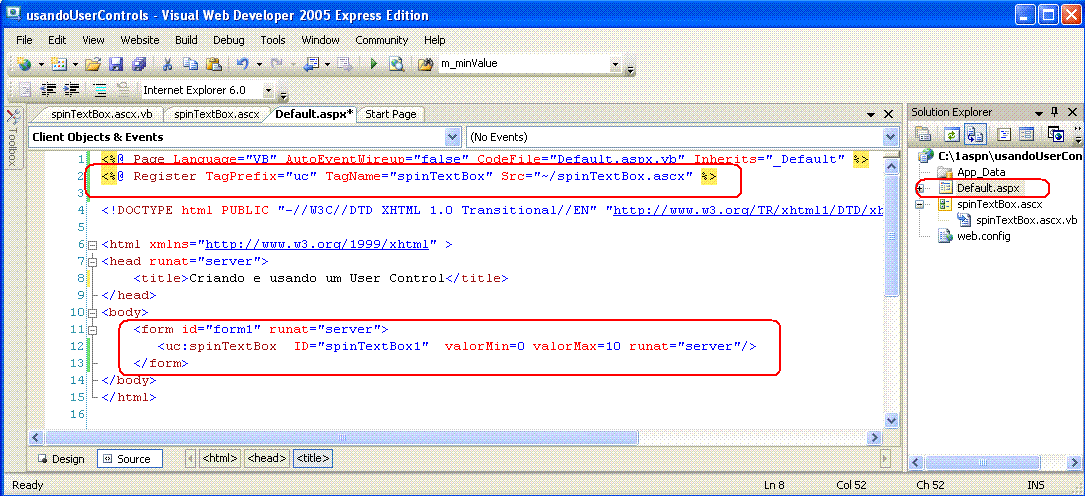Screen dimensions: 1085x496
Task: Click the Cut scissors icon
Action: point(167,64)
